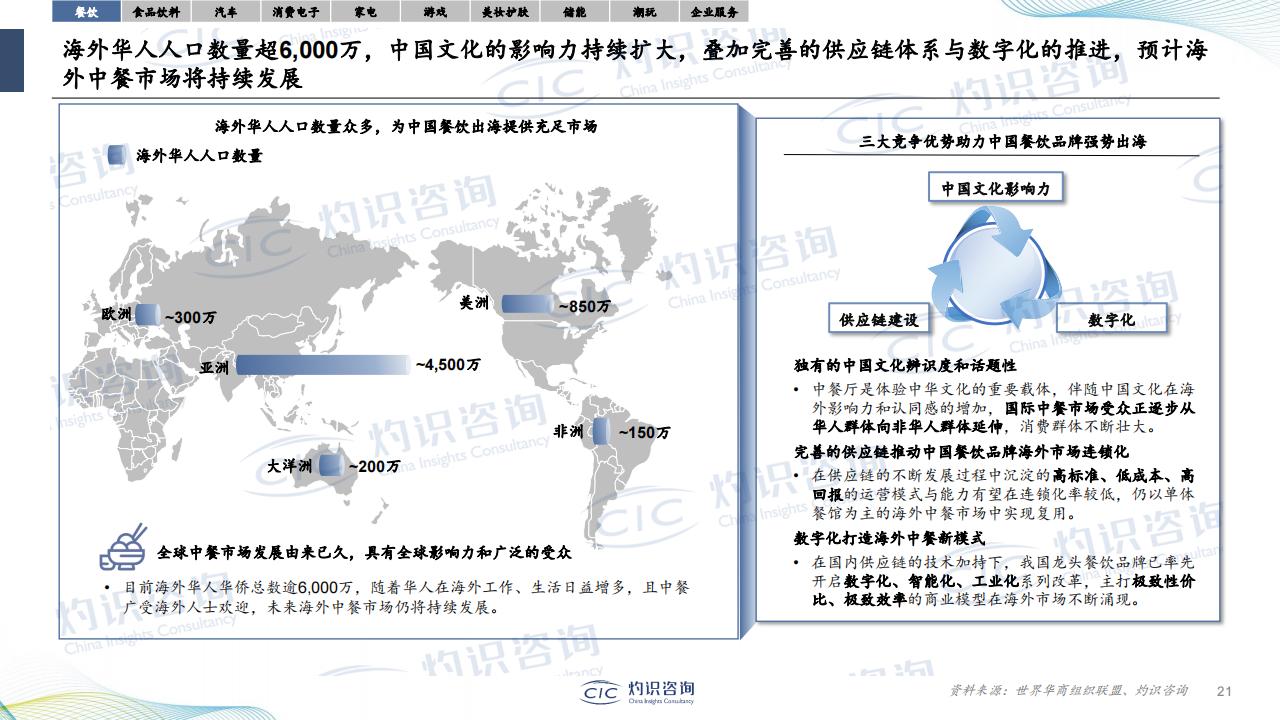Click the 亚洲 ~4,500万 bar
The height and width of the screenshot is (720, 1280).
point(323,365)
